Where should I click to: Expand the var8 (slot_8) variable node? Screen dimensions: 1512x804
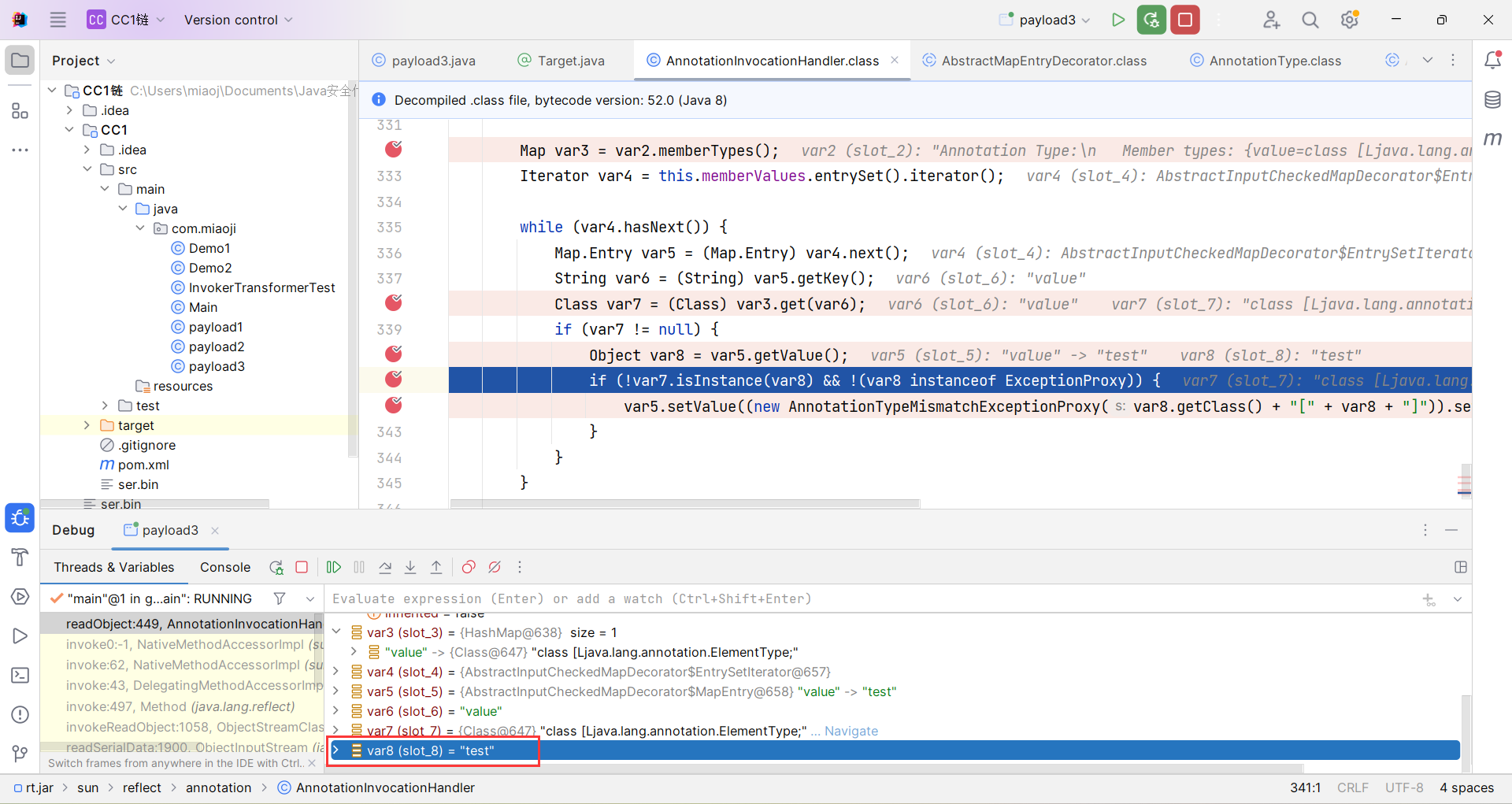click(336, 750)
